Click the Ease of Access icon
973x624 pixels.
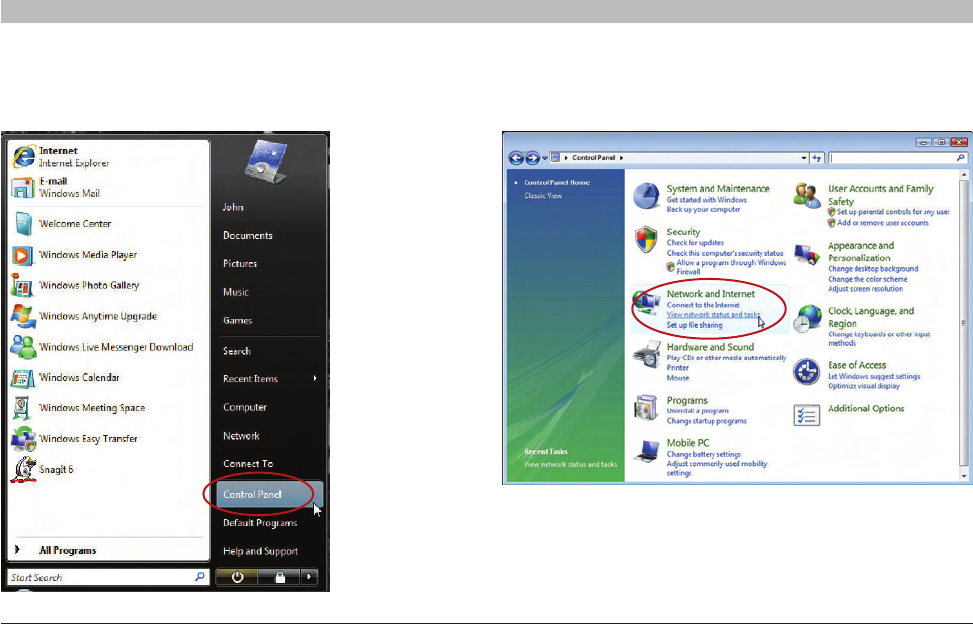click(807, 372)
